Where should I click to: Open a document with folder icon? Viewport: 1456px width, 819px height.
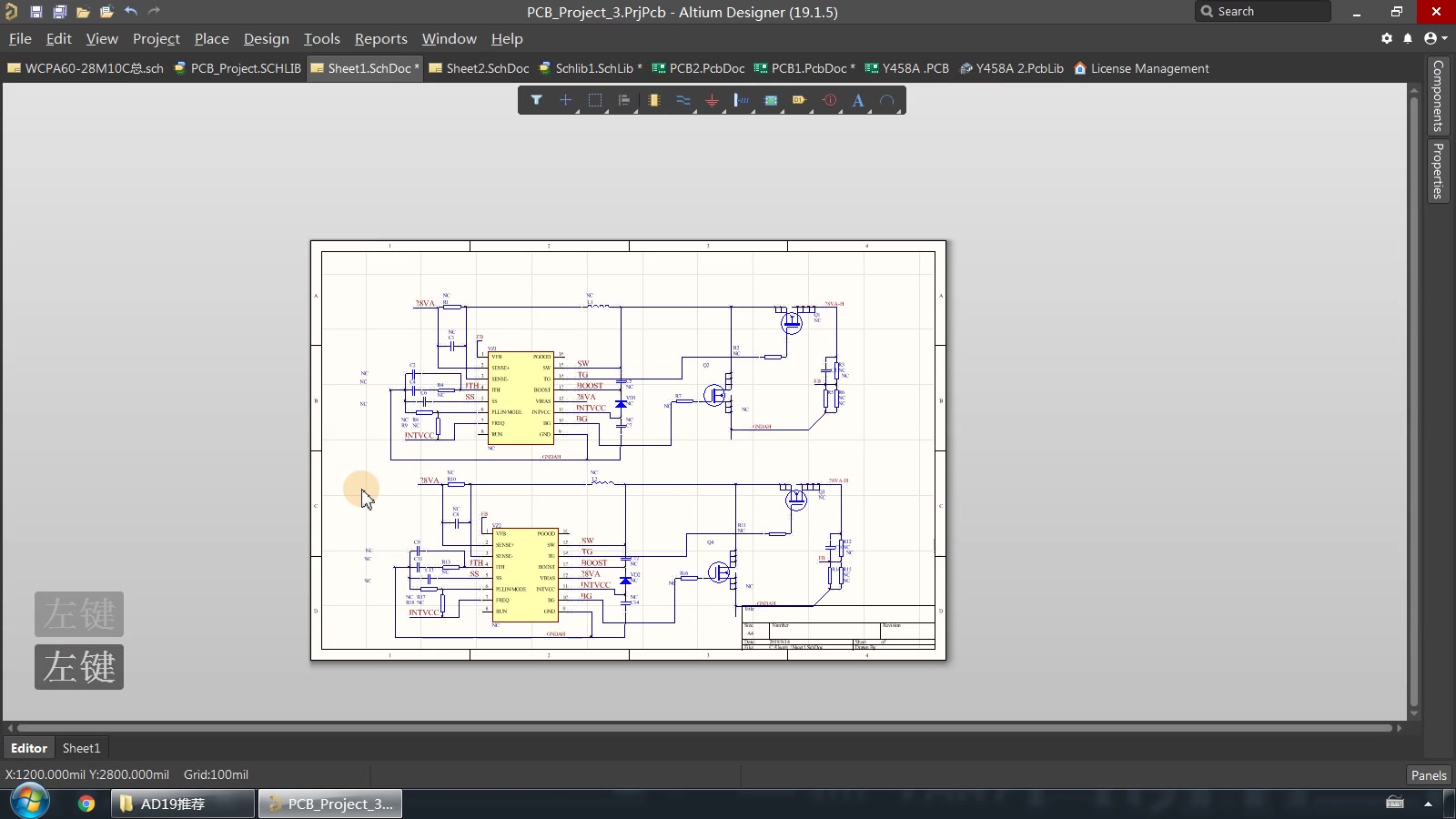83,12
